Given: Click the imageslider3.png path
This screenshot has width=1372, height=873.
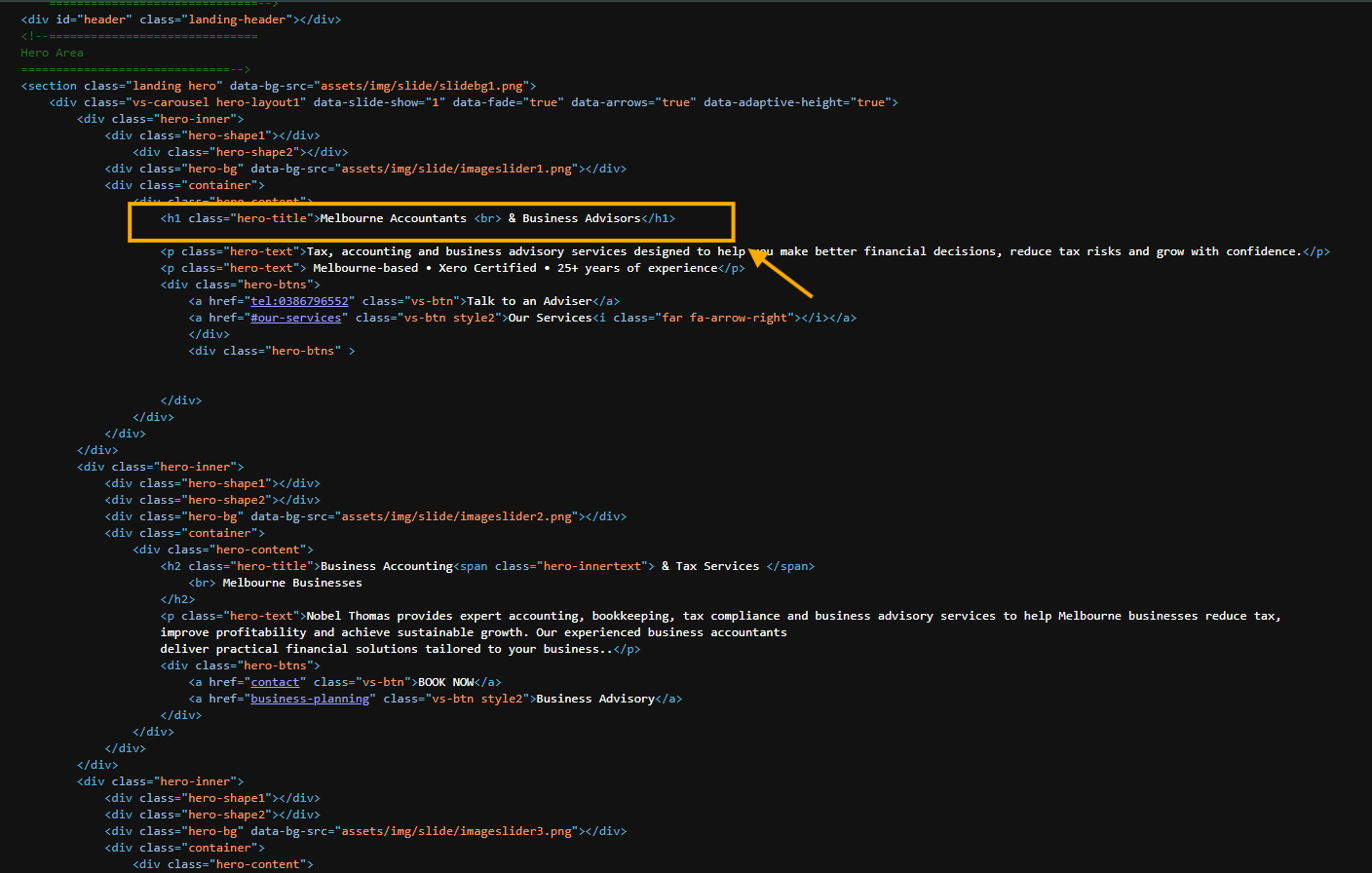Looking at the screenshot, I should pos(456,831).
